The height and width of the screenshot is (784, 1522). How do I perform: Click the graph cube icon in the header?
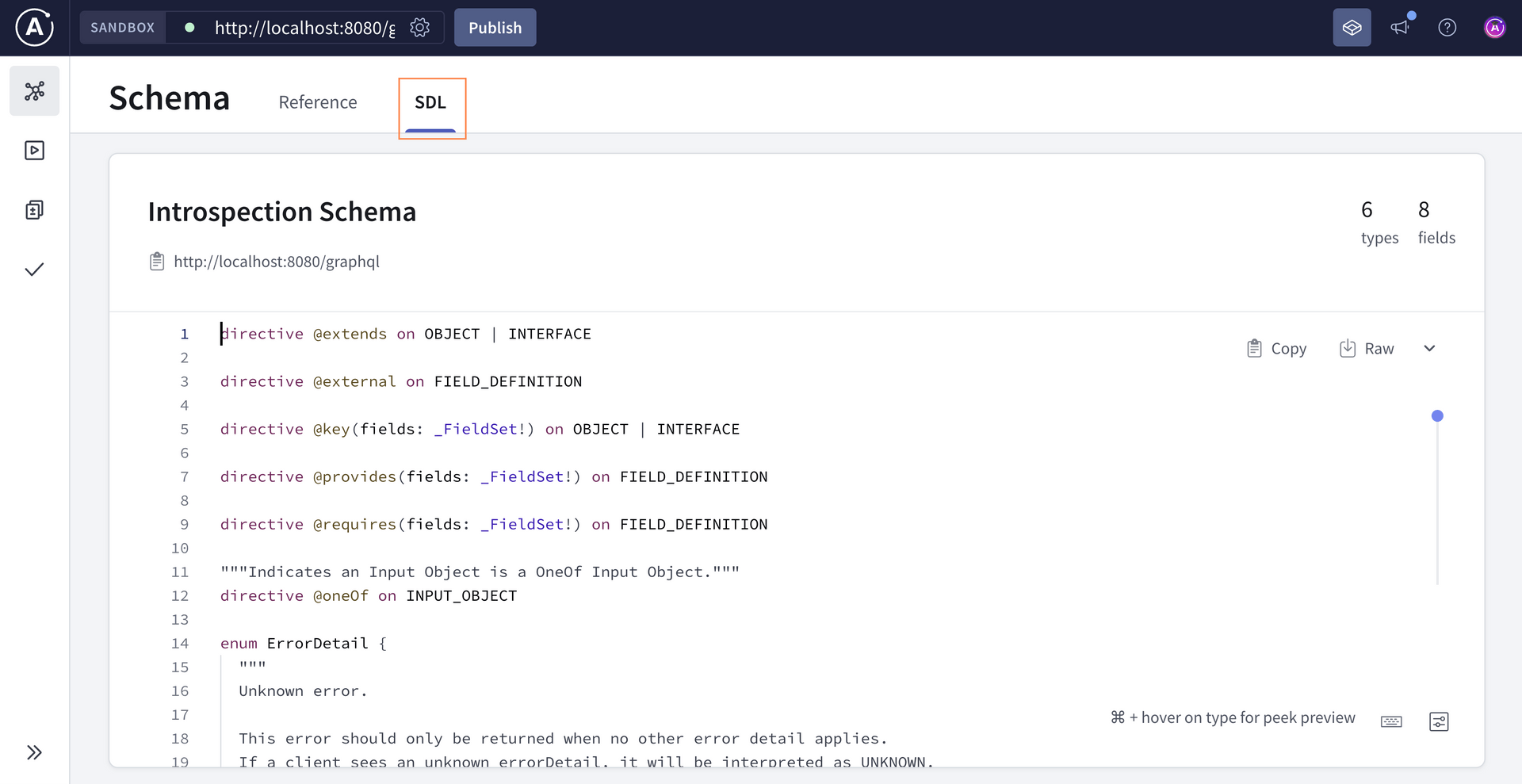point(1352,27)
